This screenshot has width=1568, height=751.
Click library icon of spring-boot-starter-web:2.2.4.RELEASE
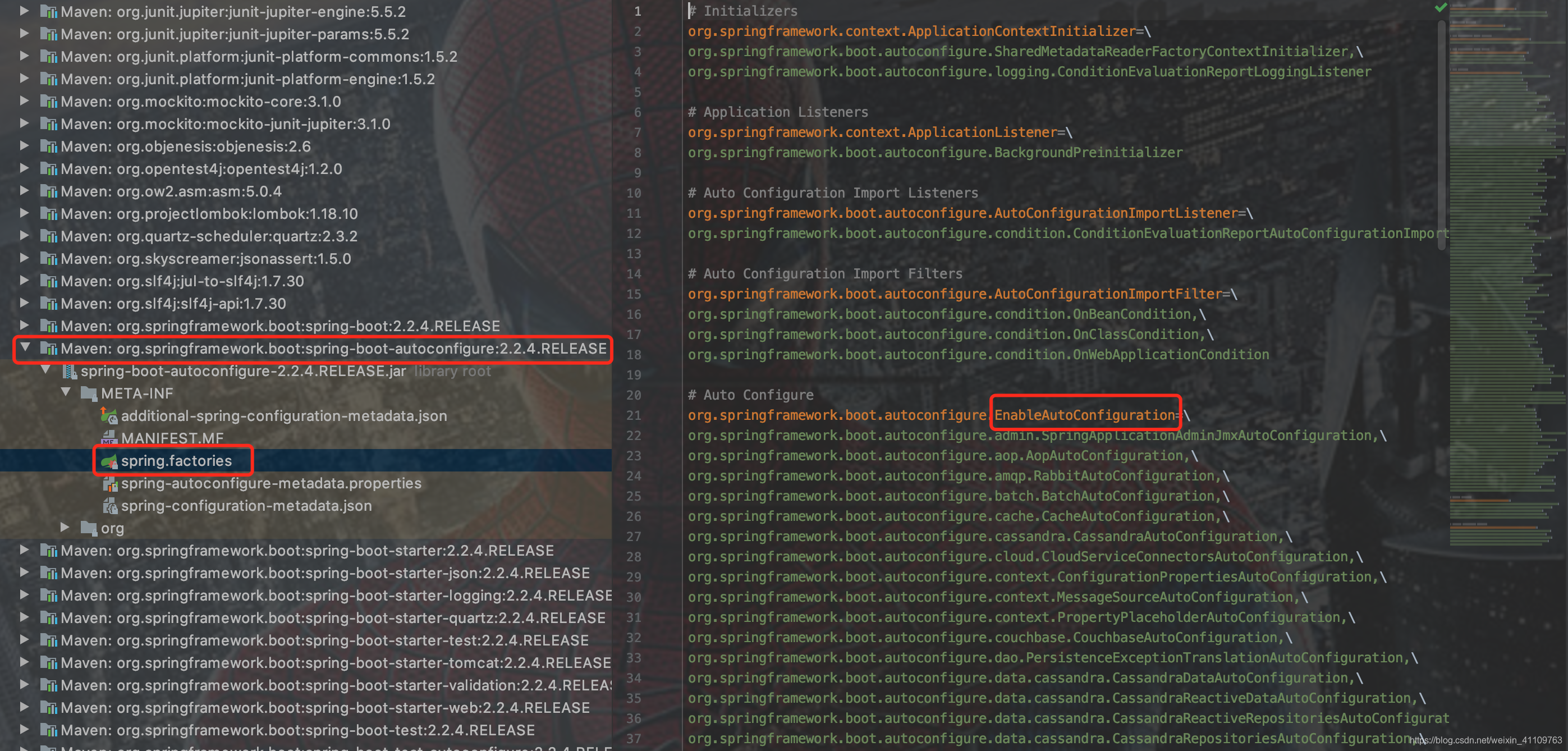click(x=49, y=708)
